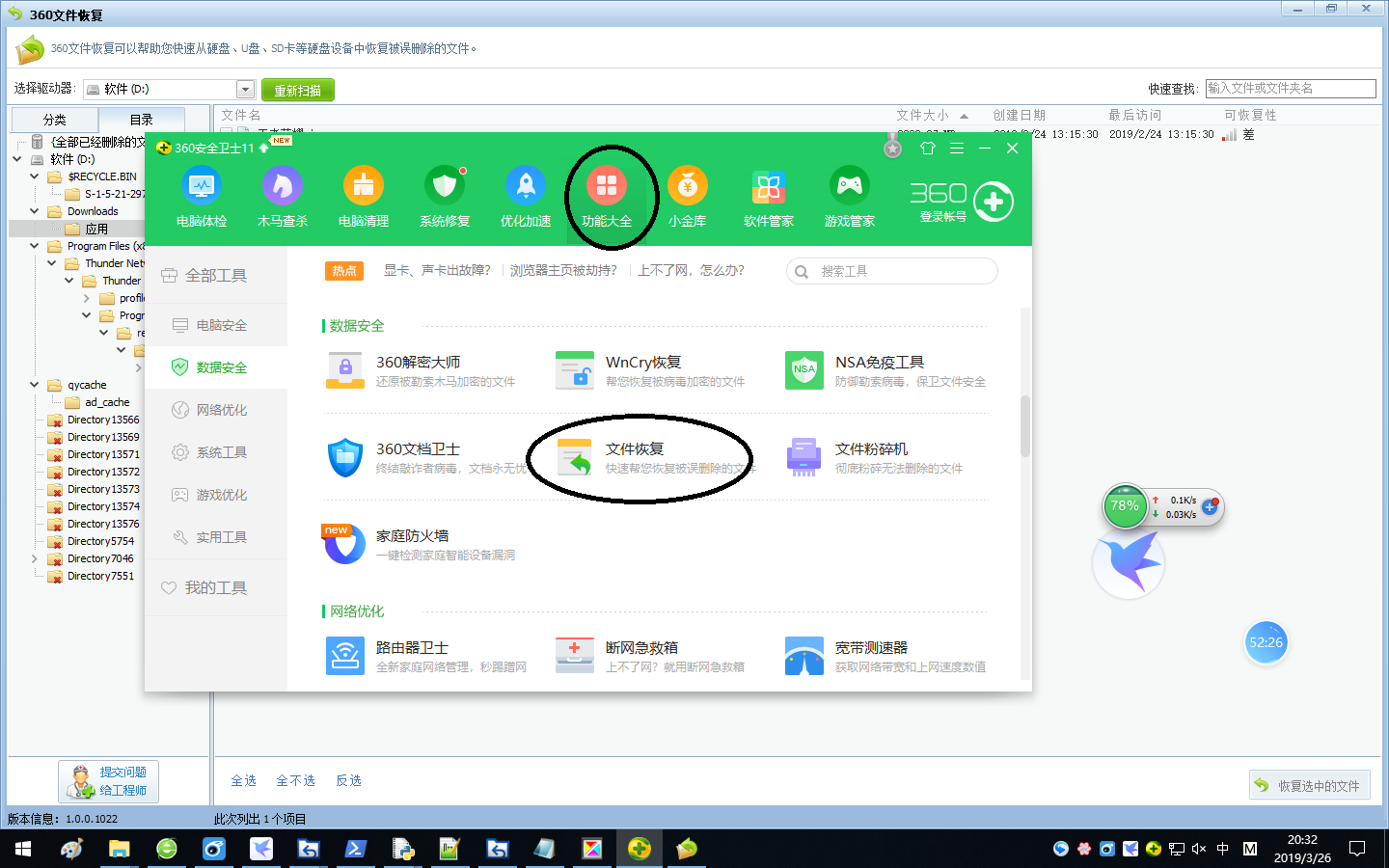Switch to 分类 tab in file recovery
The image size is (1389, 868).
(54, 120)
